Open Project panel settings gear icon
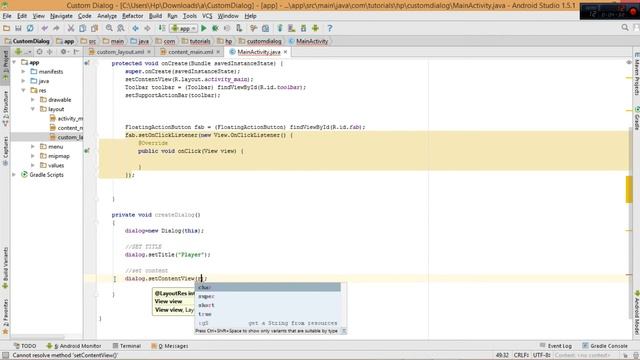 pos(63,52)
